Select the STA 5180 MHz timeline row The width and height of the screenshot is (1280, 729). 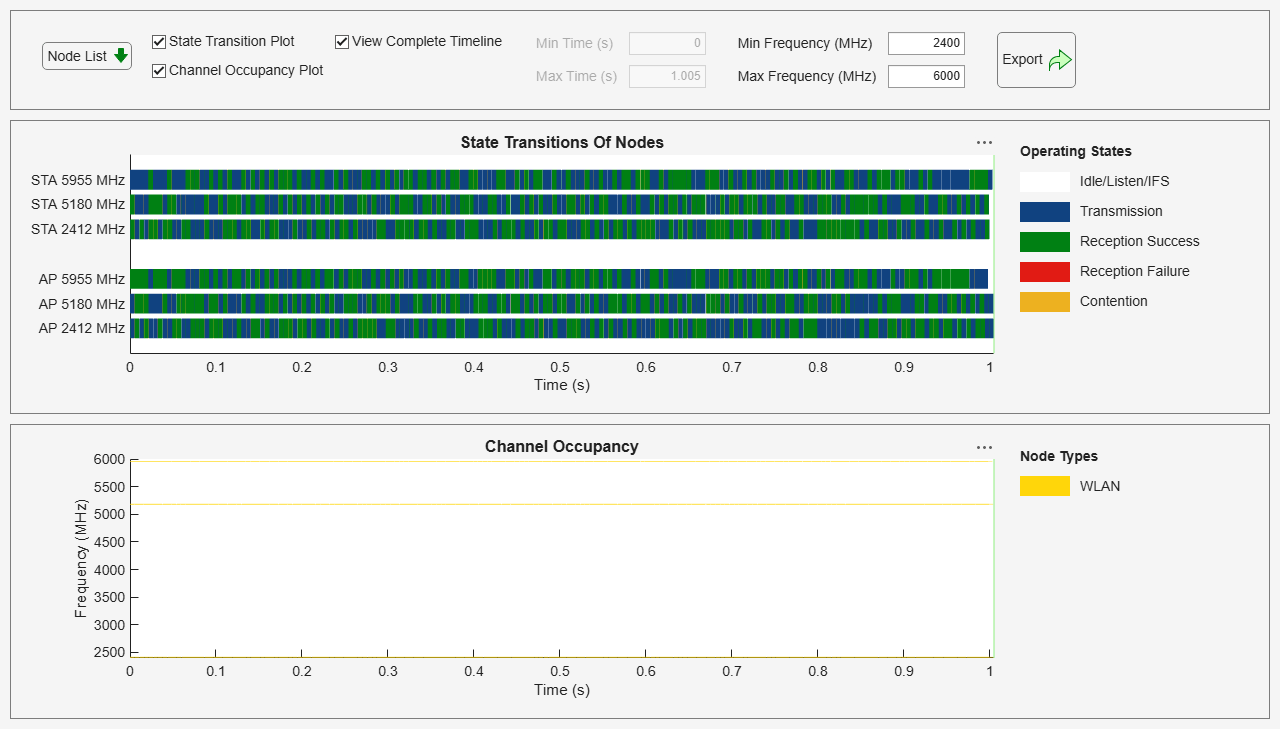(x=561, y=204)
